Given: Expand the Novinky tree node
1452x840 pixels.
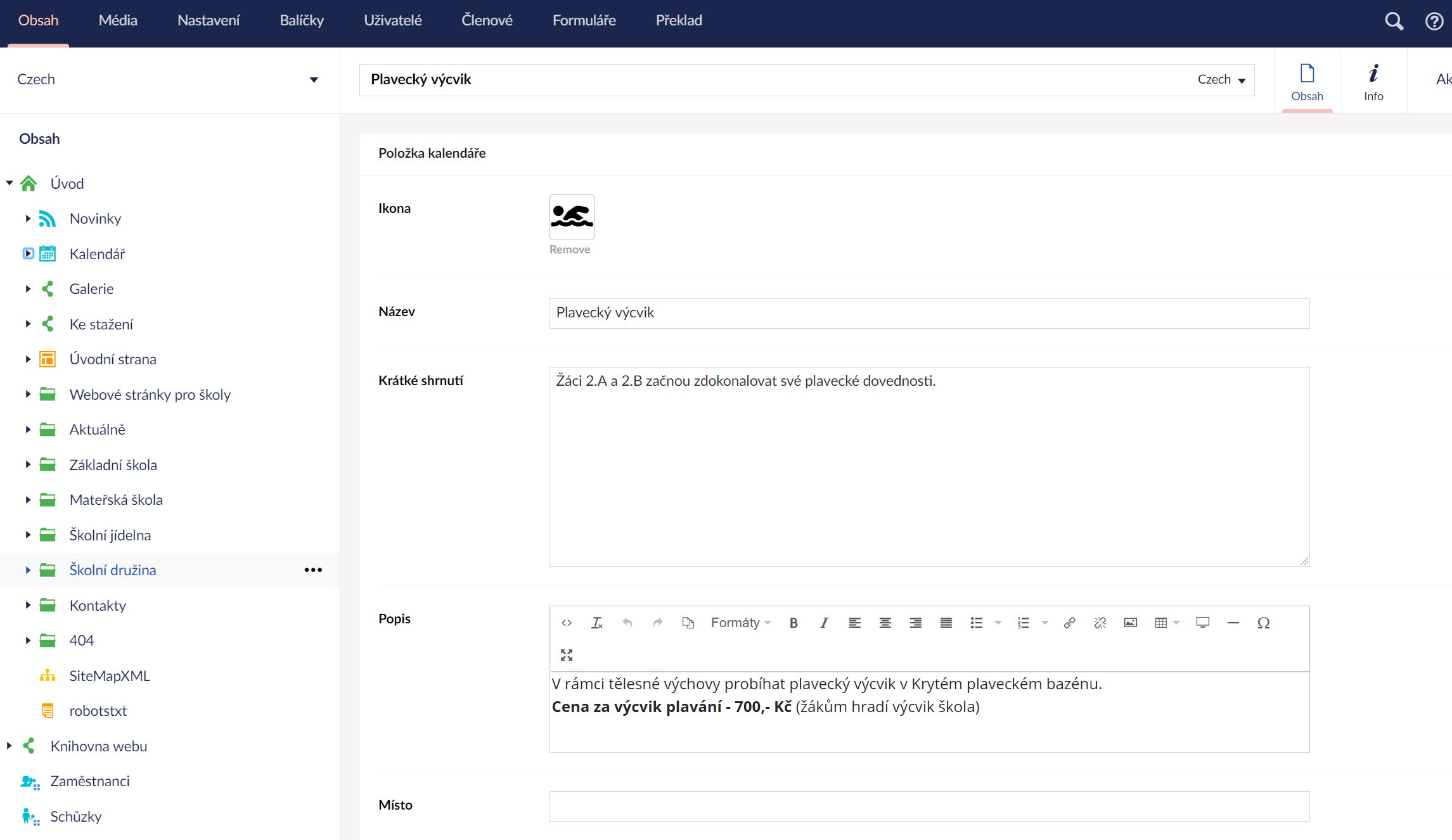Looking at the screenshot, I should click(x=28, y=219).
